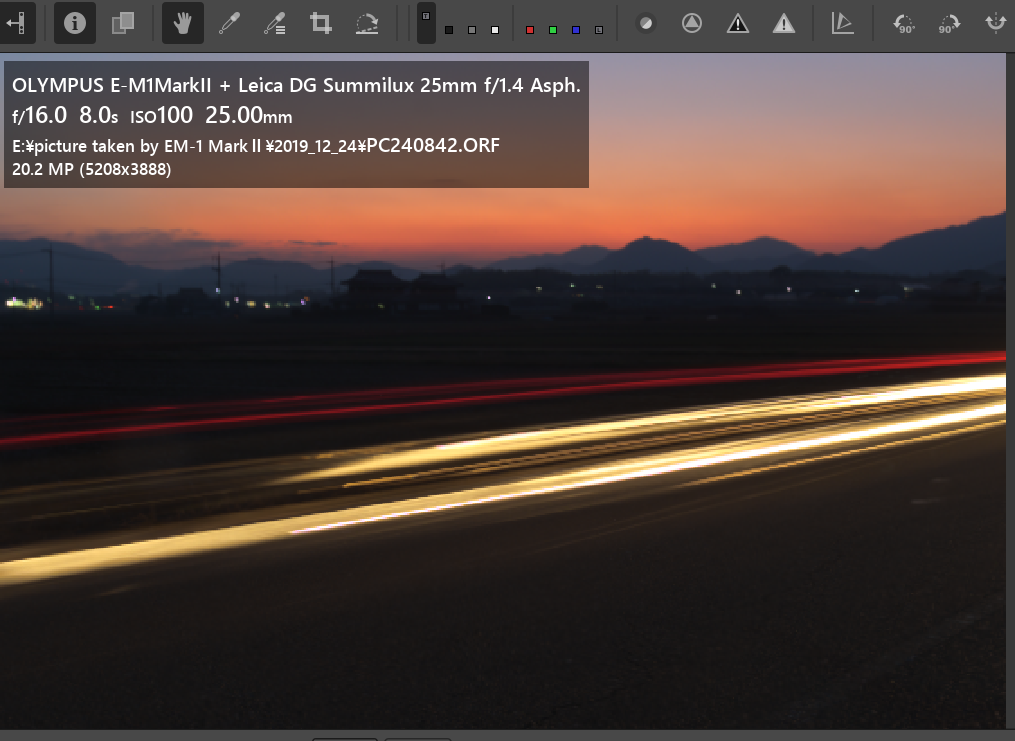Viewport: 1015px width, 741px height.
Task: Click the 20.2 MP (5208x3888) resolution text
Action: (x=91, y=170)
